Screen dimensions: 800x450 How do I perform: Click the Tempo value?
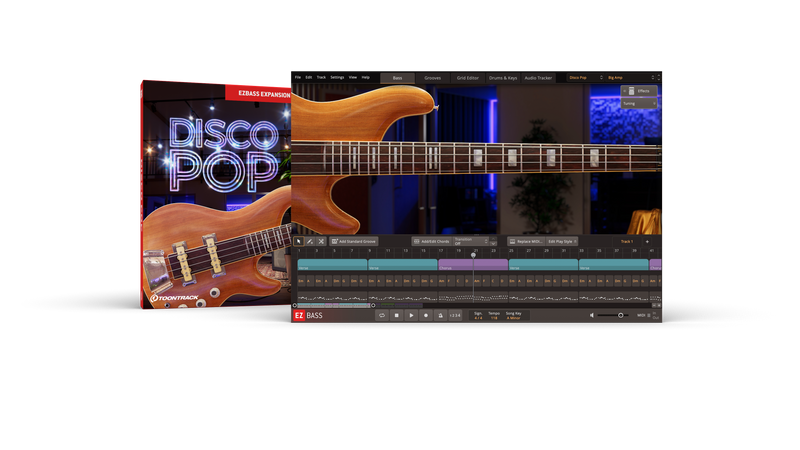pos(494,318)
